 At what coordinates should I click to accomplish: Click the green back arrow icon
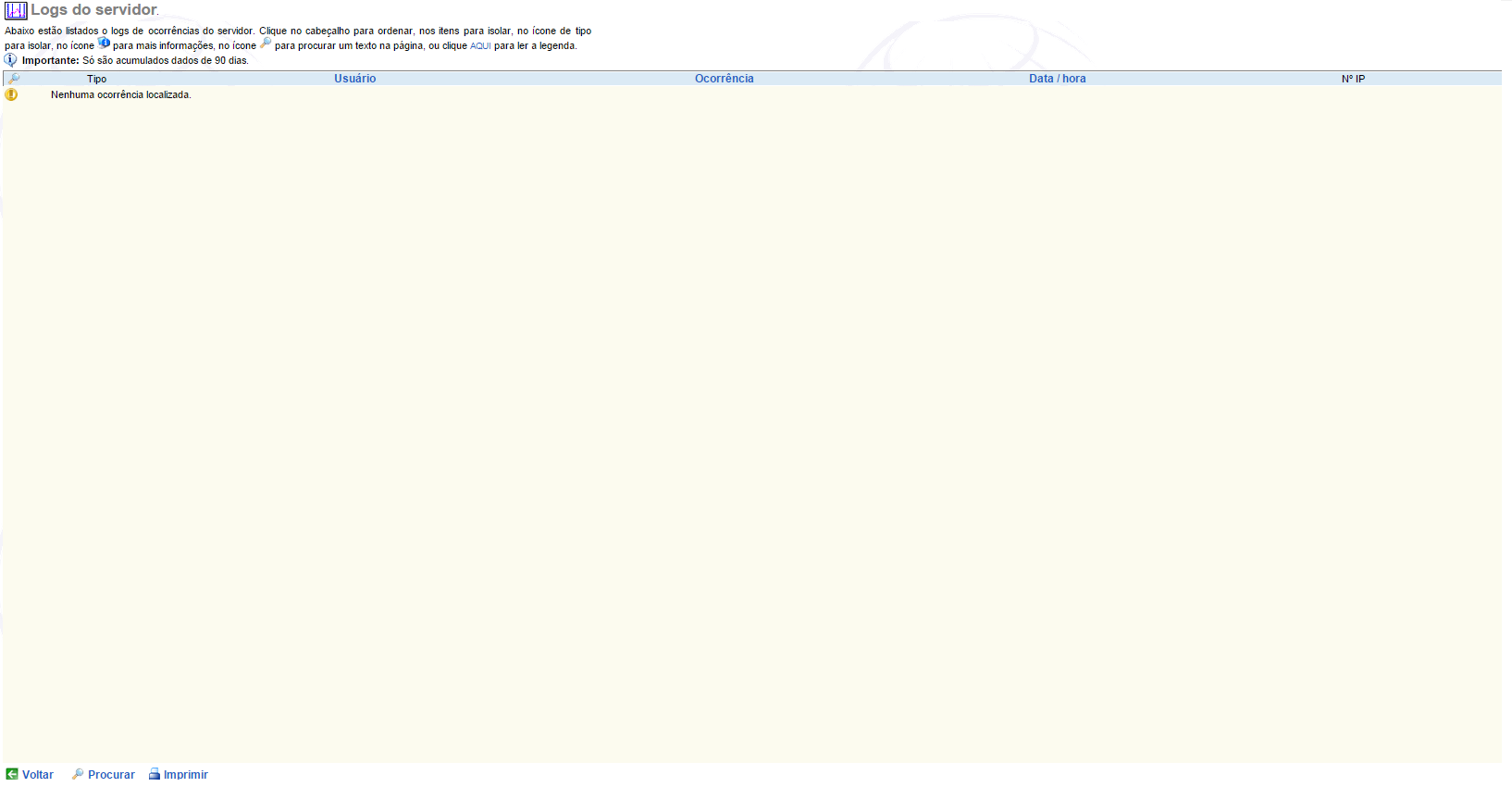12,774
